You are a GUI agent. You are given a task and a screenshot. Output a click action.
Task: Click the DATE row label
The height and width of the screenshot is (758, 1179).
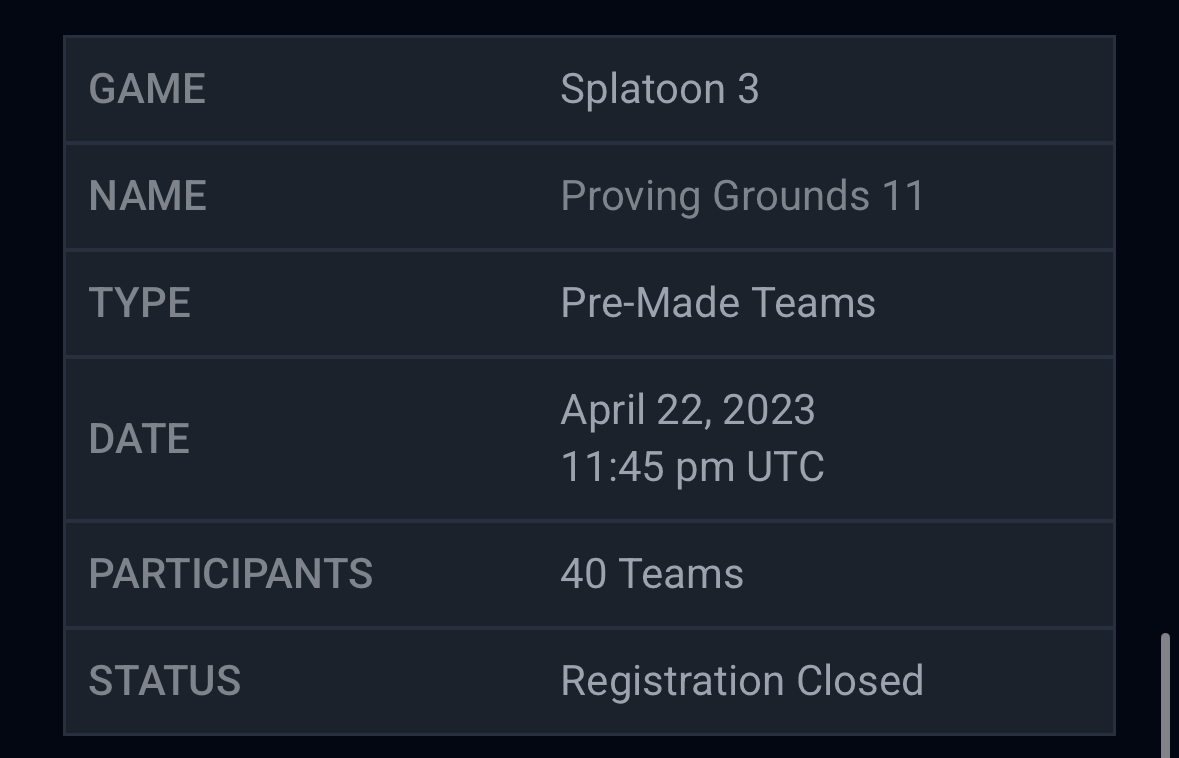point(139,439)
